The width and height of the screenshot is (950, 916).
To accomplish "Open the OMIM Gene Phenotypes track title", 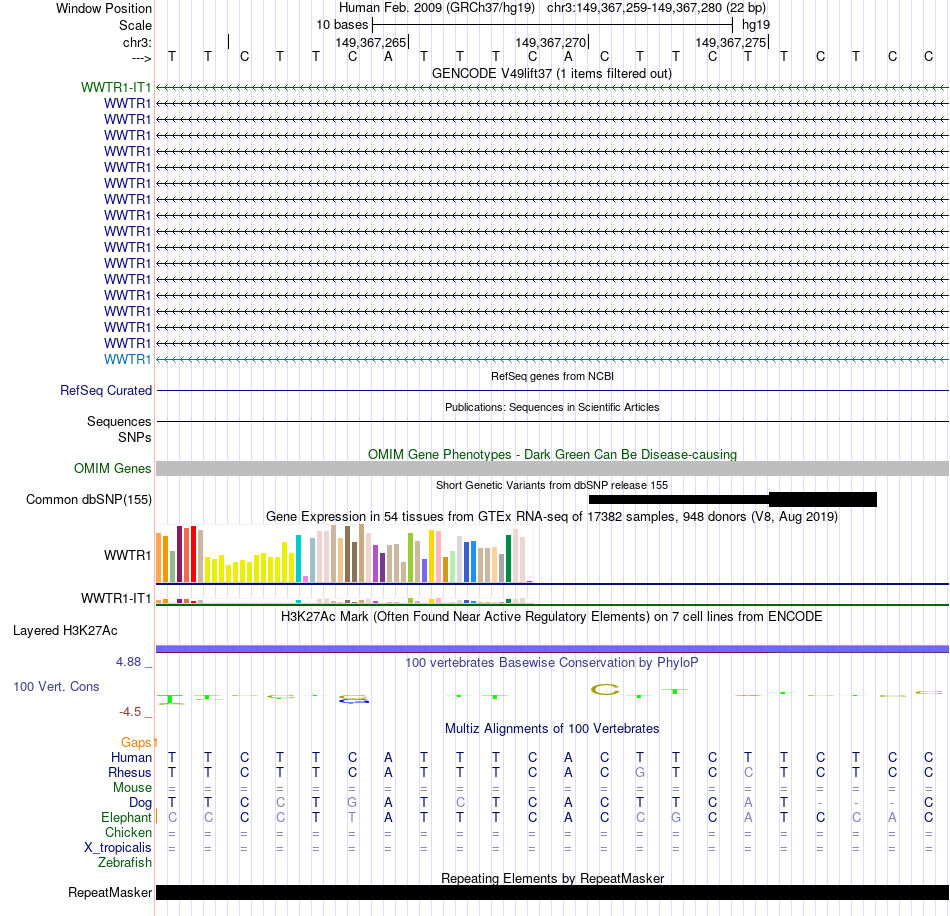I will (x=552, y=454).
